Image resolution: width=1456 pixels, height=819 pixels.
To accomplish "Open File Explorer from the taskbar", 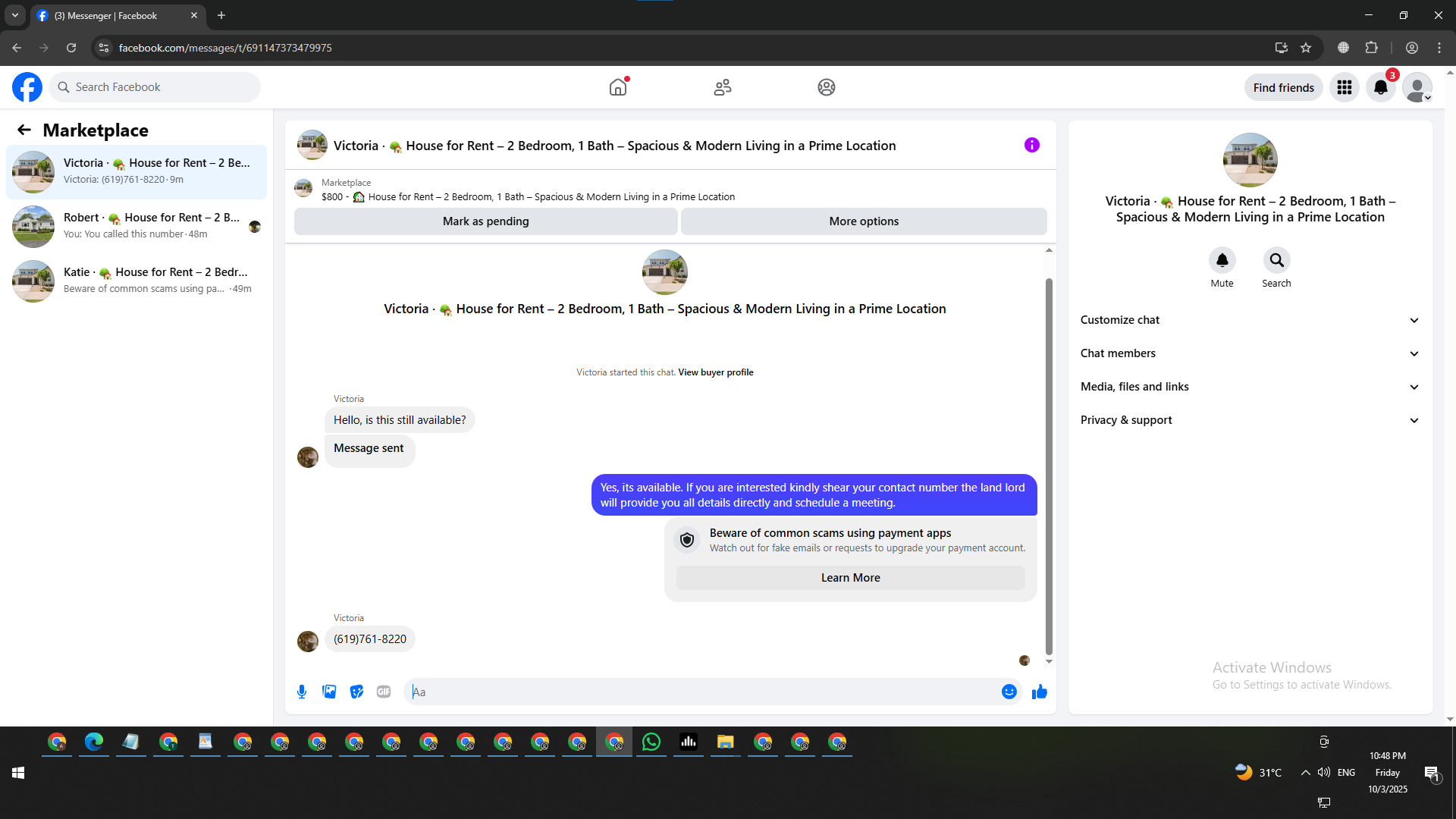I will [726, 742].
